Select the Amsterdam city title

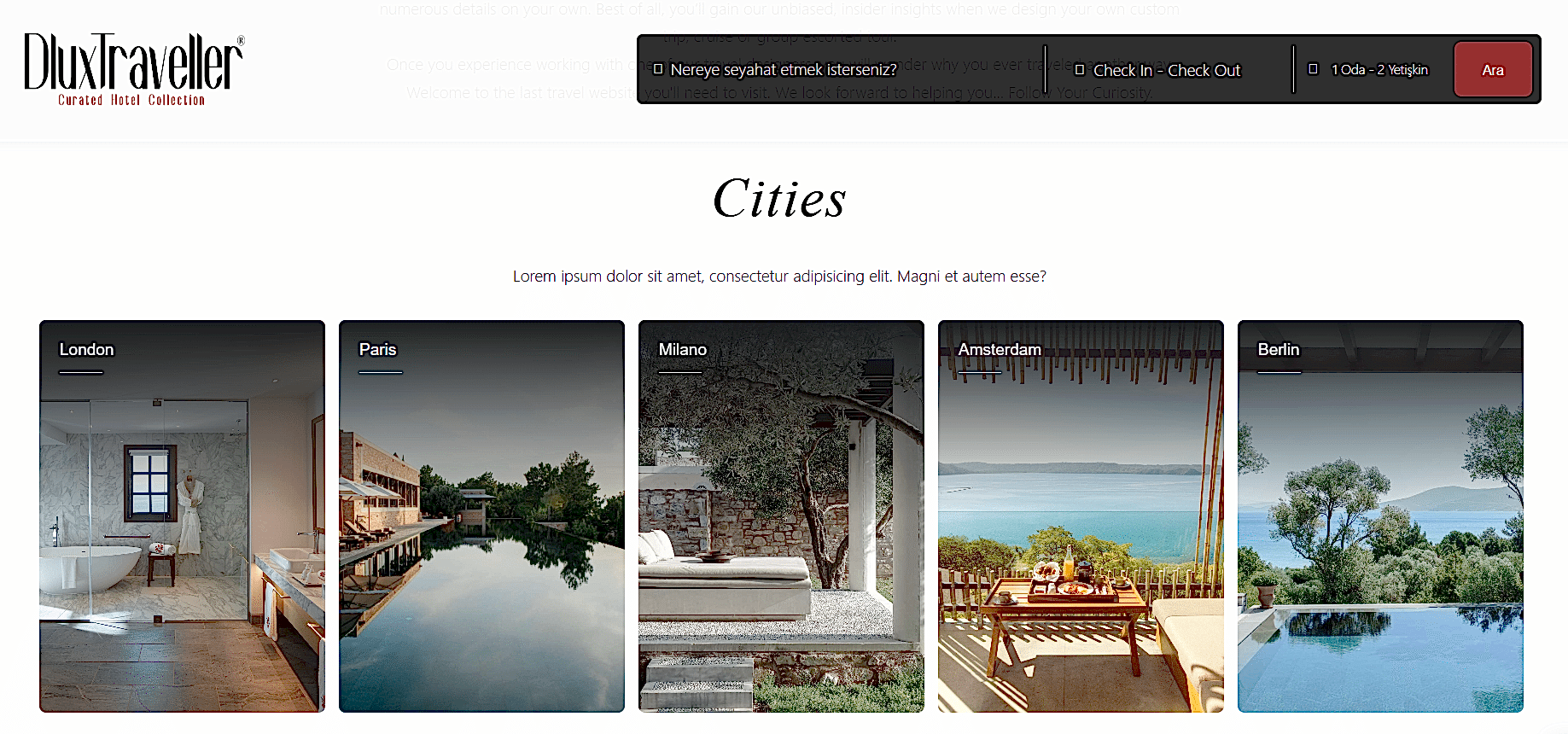coord(999,350)
